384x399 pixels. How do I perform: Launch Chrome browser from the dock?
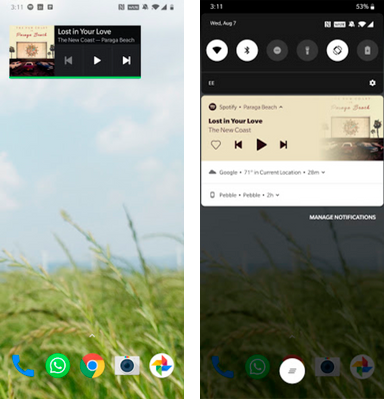[92, 366]
